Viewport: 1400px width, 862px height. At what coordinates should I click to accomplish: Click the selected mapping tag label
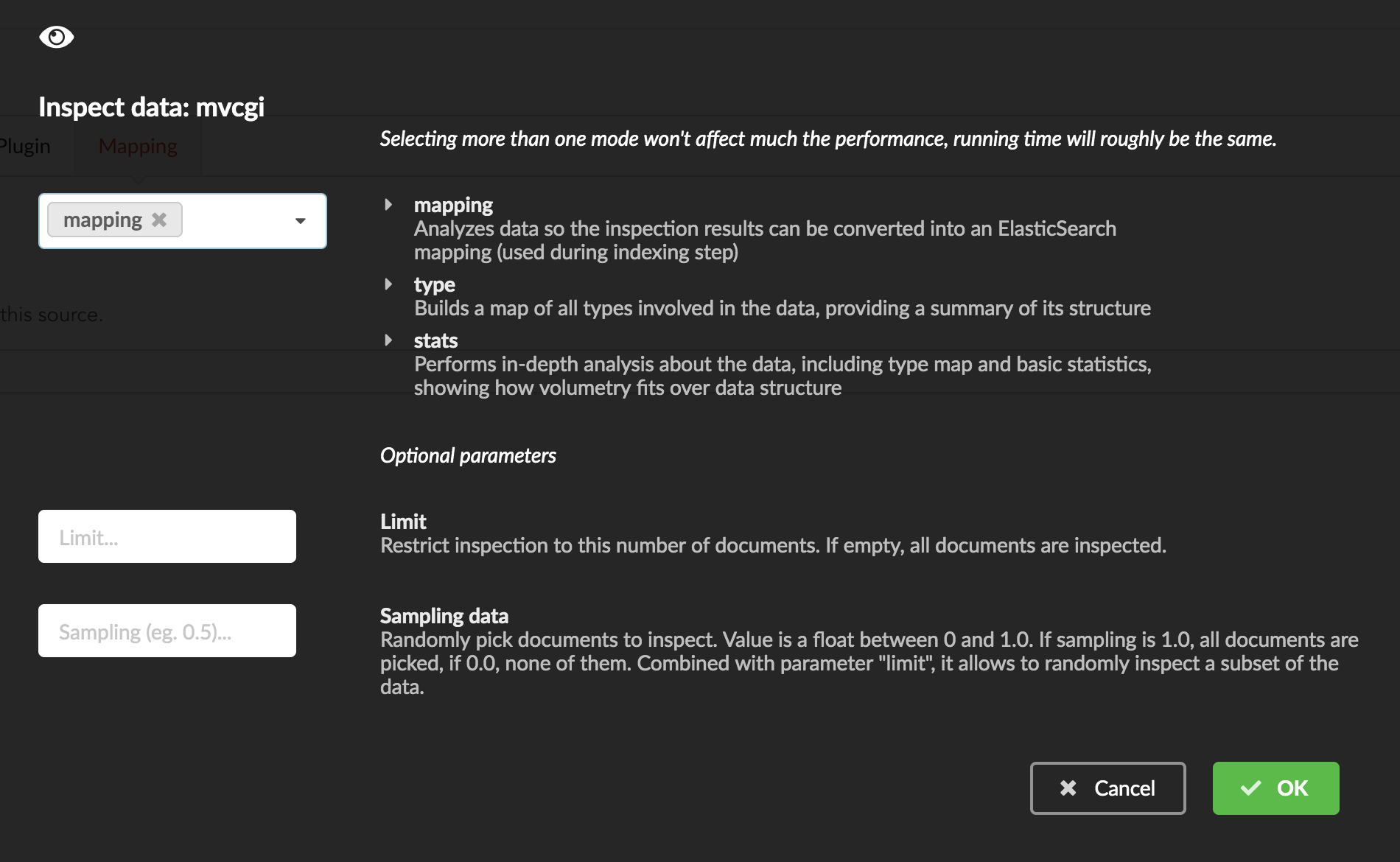tap(102, 220)
